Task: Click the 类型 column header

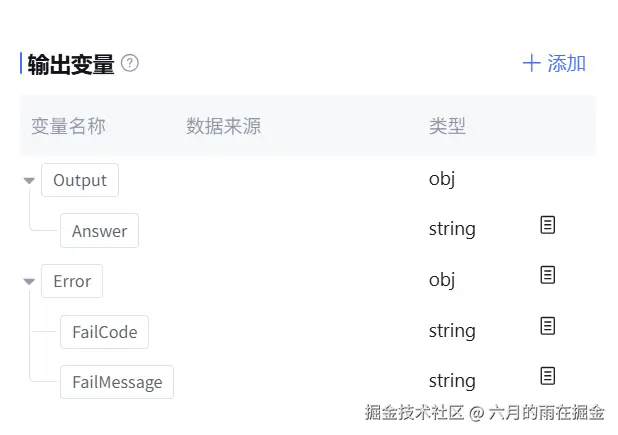Action: pyautogui.click(x=447, y=126)
